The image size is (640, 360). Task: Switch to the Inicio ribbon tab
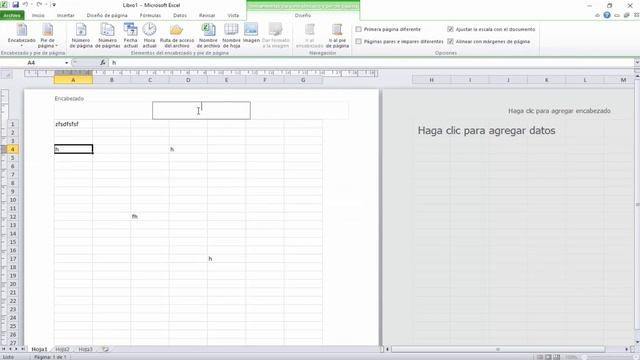tap(38, 15)
